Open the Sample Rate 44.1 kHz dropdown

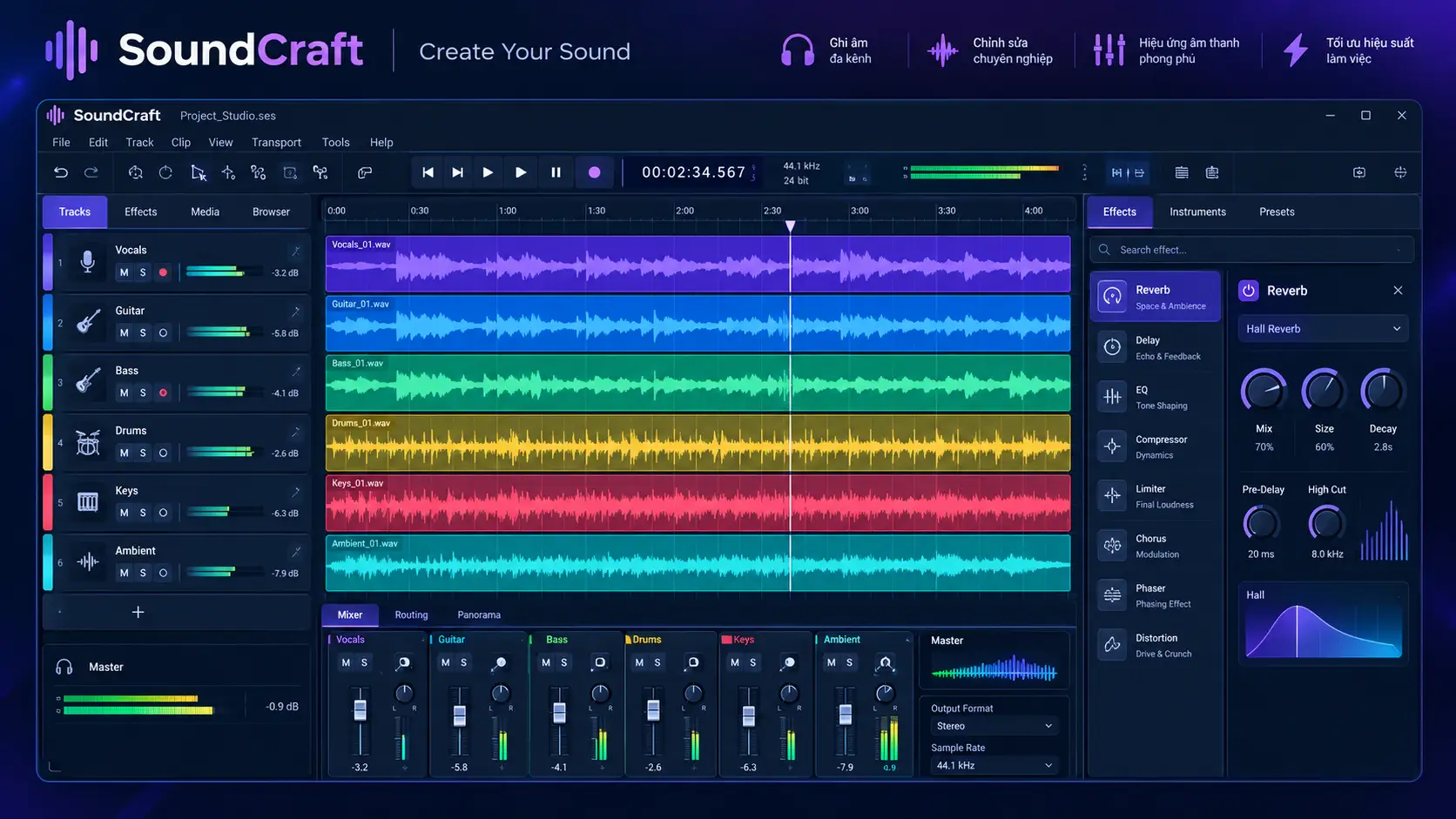pos(994,766)
